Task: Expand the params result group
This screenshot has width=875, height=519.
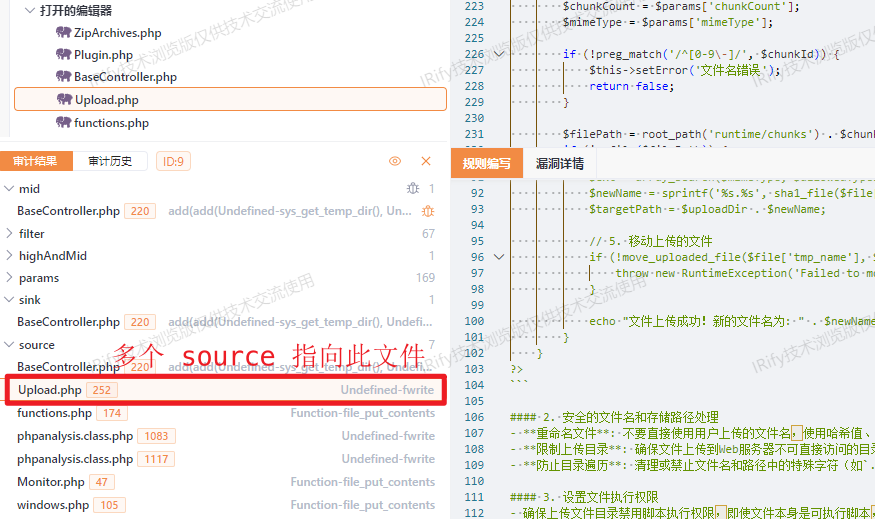Action: coord(9,277)
